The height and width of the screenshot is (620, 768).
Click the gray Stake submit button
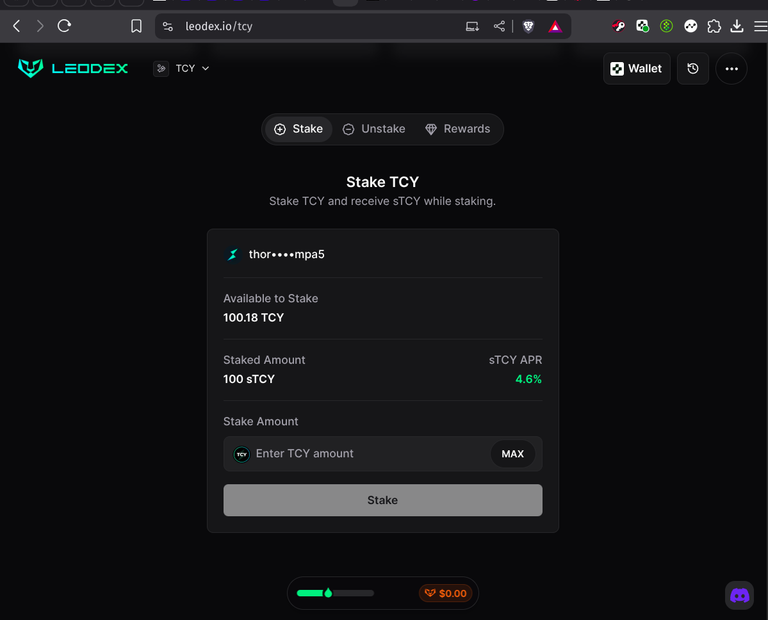(383, 500)
